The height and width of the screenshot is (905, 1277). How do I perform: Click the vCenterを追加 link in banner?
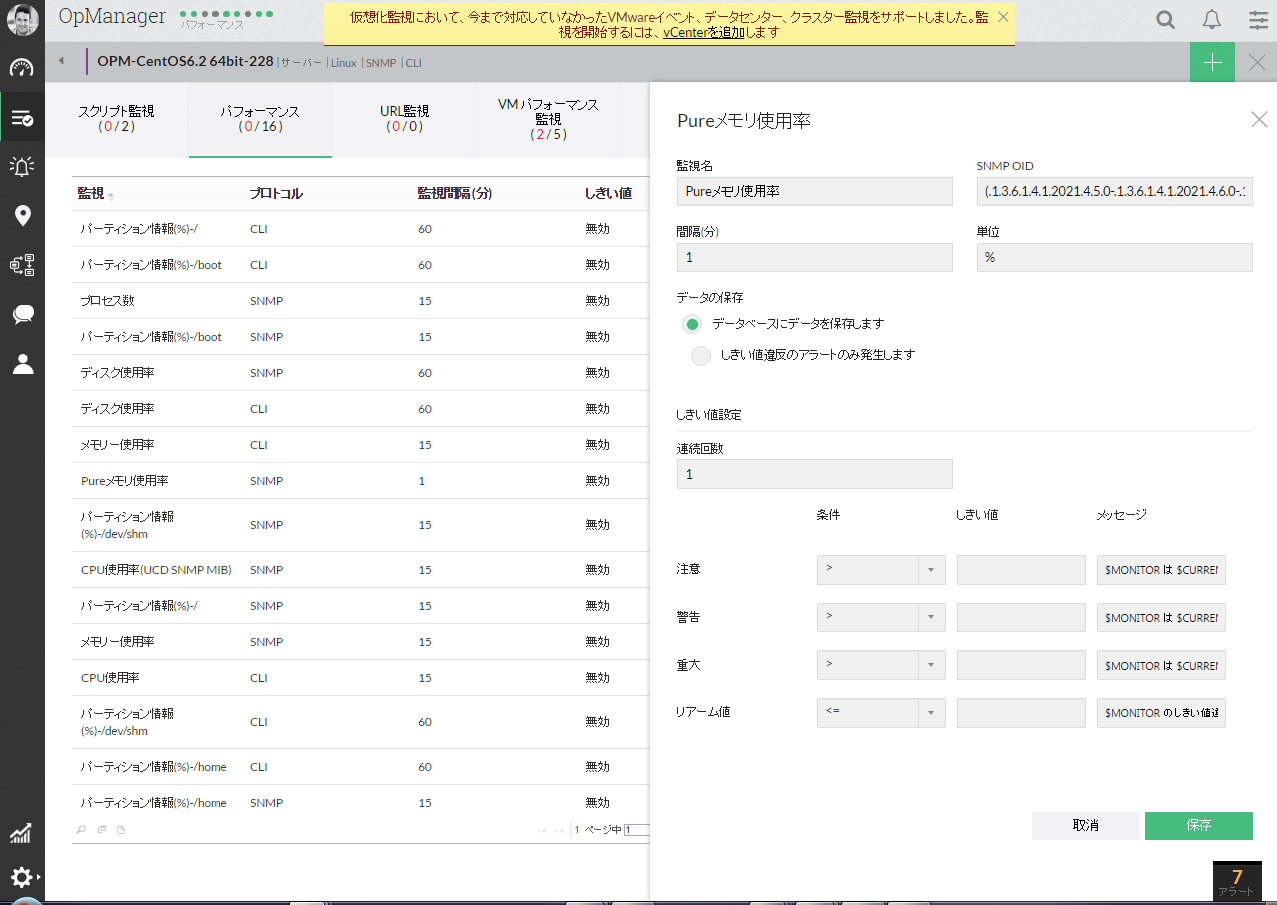pos(703,32)
